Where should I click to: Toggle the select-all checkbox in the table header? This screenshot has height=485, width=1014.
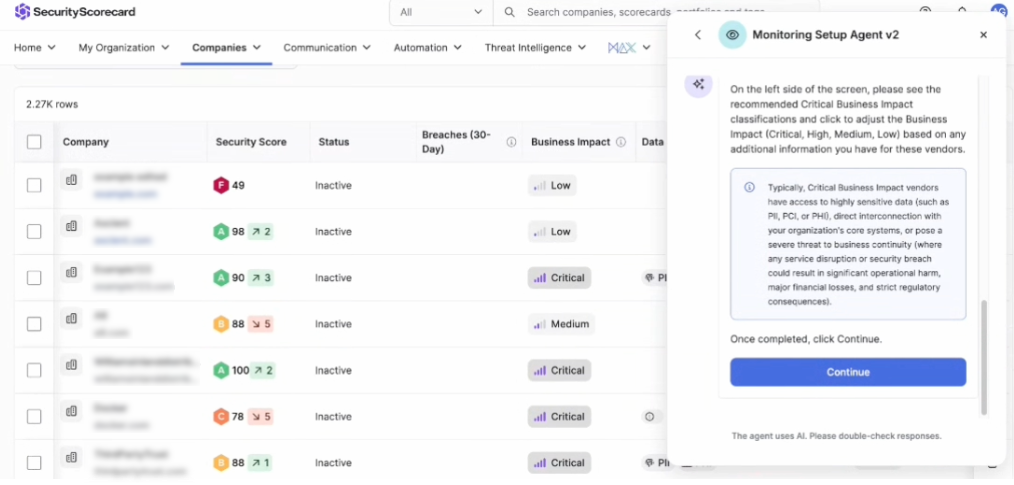click(x=34, y=142)
